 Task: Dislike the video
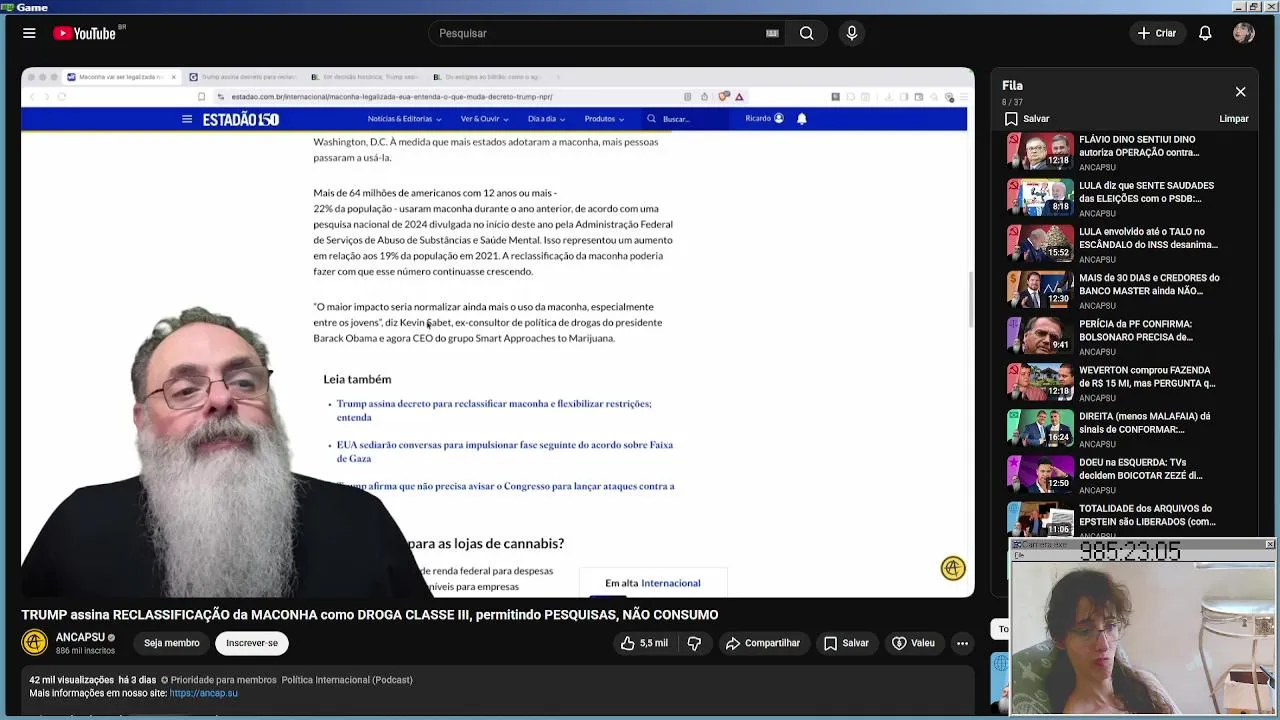(x=694, y=643)
